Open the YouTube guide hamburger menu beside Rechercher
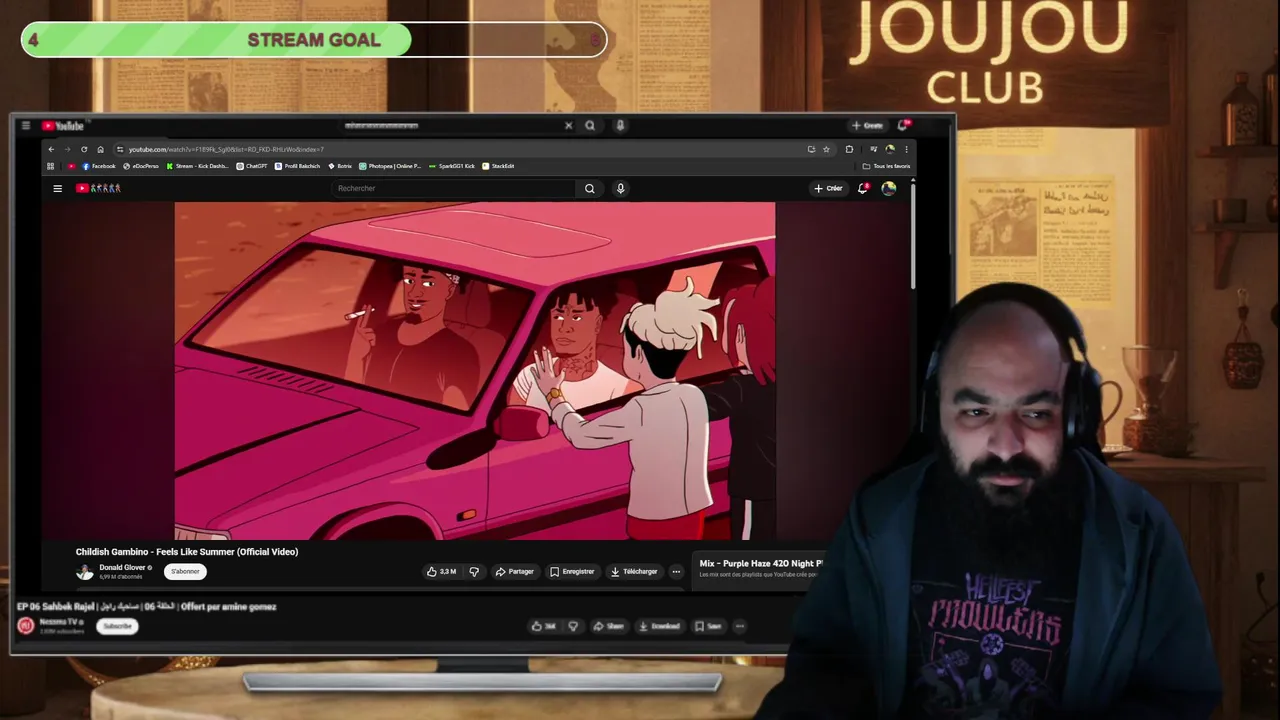The image size is (1280, 720). (x=57, y=188)
